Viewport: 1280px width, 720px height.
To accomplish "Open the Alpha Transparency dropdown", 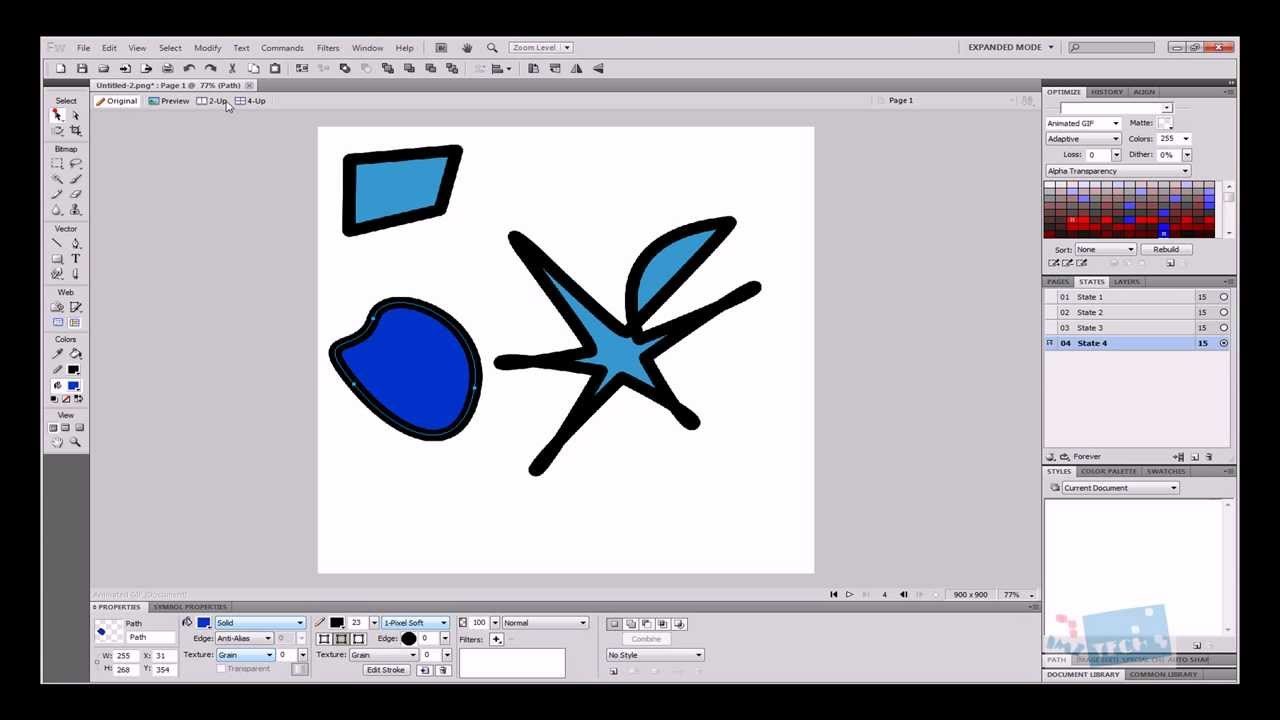I will [1118, 171].
